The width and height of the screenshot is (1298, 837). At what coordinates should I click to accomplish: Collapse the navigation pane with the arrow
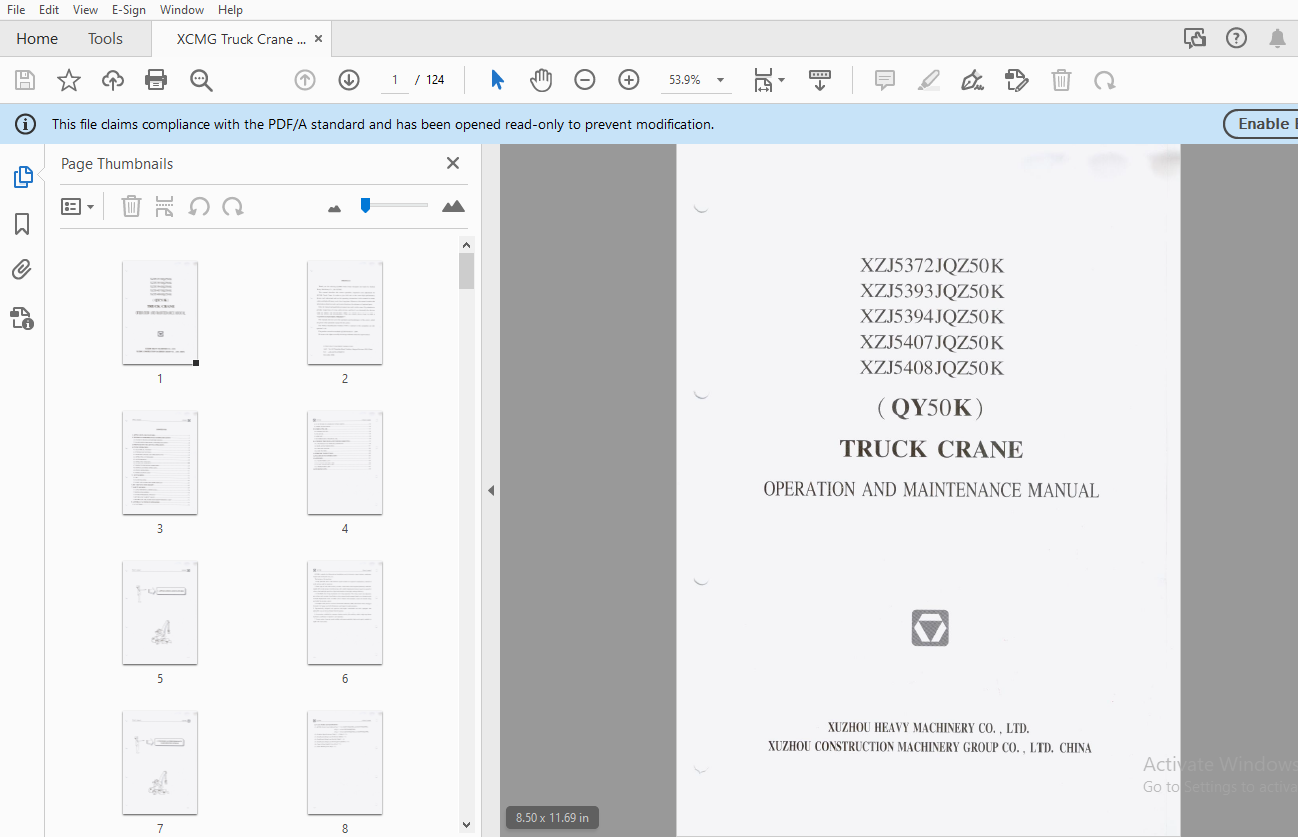point(491,490)
